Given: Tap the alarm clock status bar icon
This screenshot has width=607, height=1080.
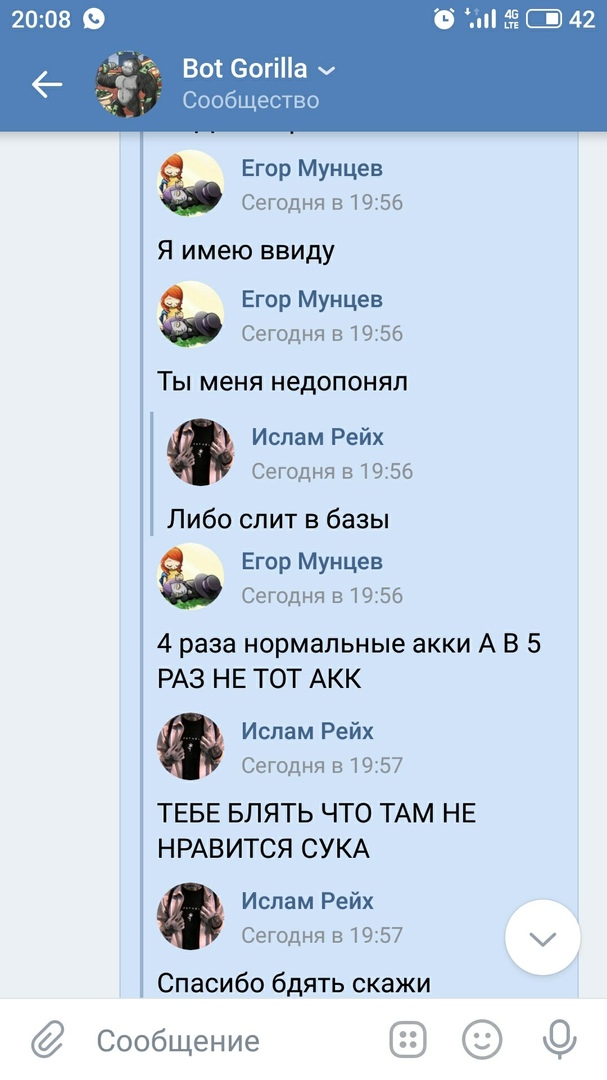Looking at the screenshot, I should 444,19.
